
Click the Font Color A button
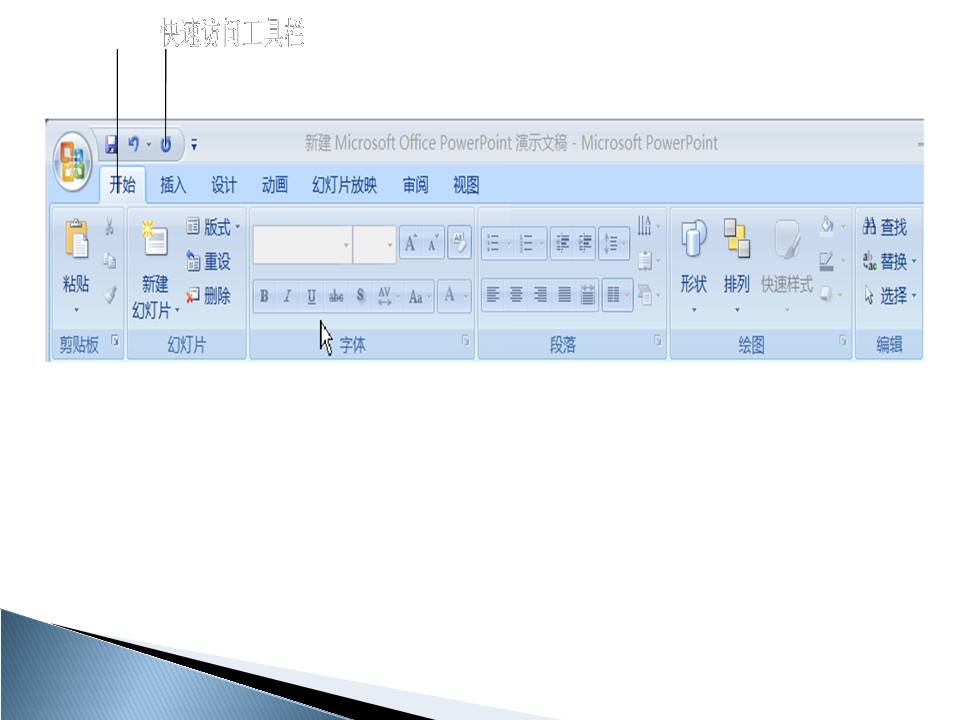coord(449,296)
